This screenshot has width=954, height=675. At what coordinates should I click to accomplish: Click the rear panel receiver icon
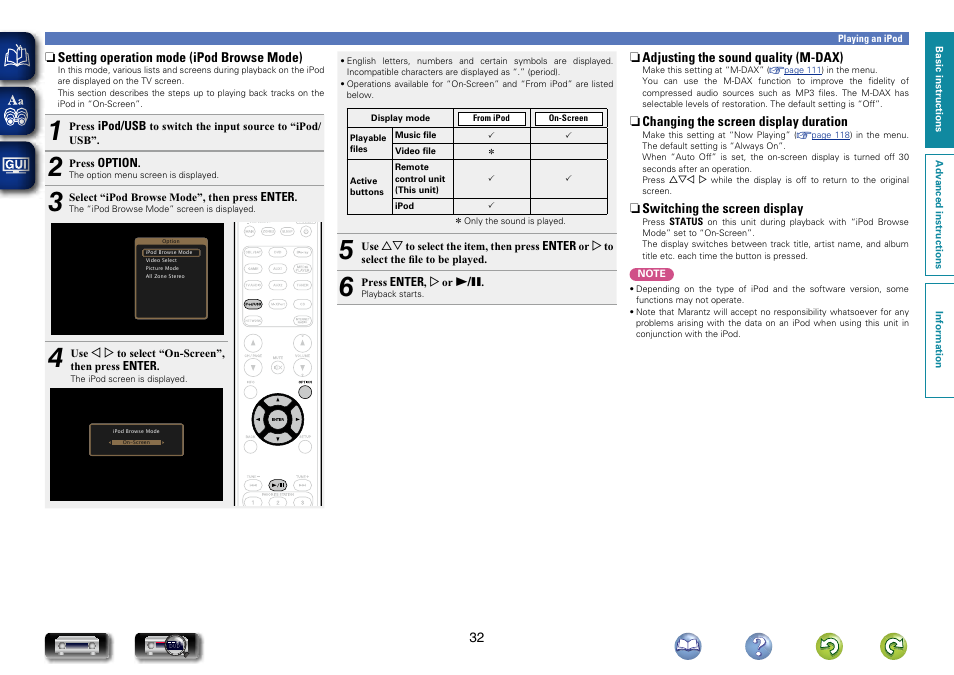pos(167,646)
